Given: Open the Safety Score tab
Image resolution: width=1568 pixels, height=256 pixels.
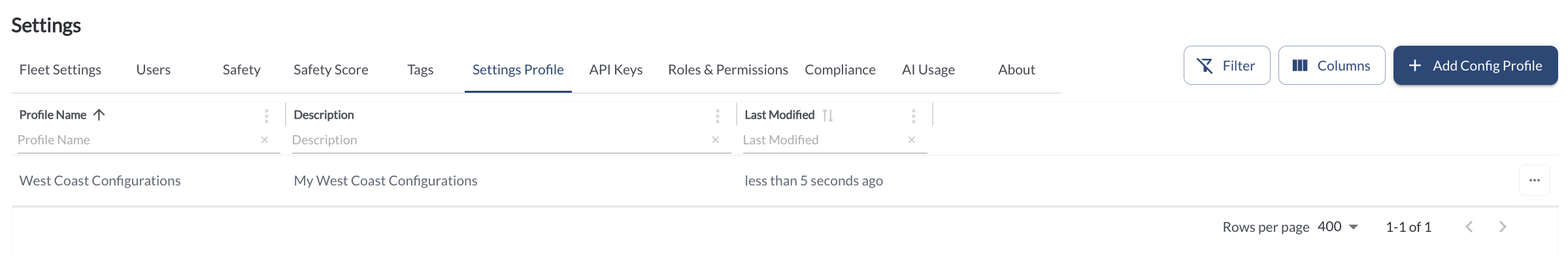Looking at the screenshot, I should (331, 70).
